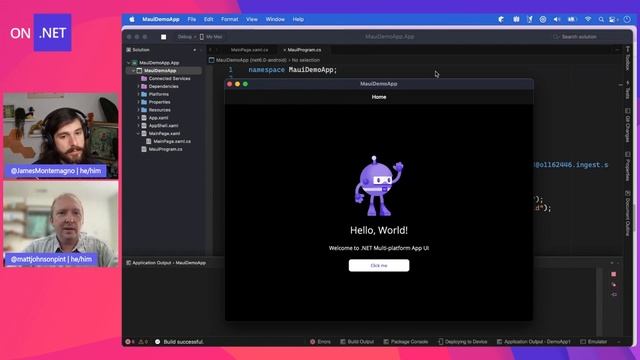640x360 pixels.
Task: Open the Apple menu
Action: 132,19
